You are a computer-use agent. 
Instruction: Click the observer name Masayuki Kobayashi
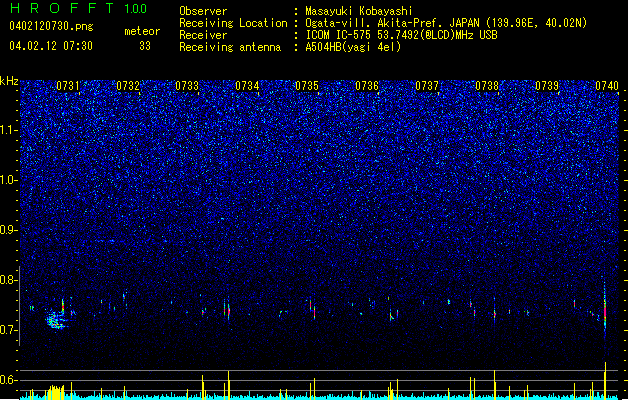359,11
